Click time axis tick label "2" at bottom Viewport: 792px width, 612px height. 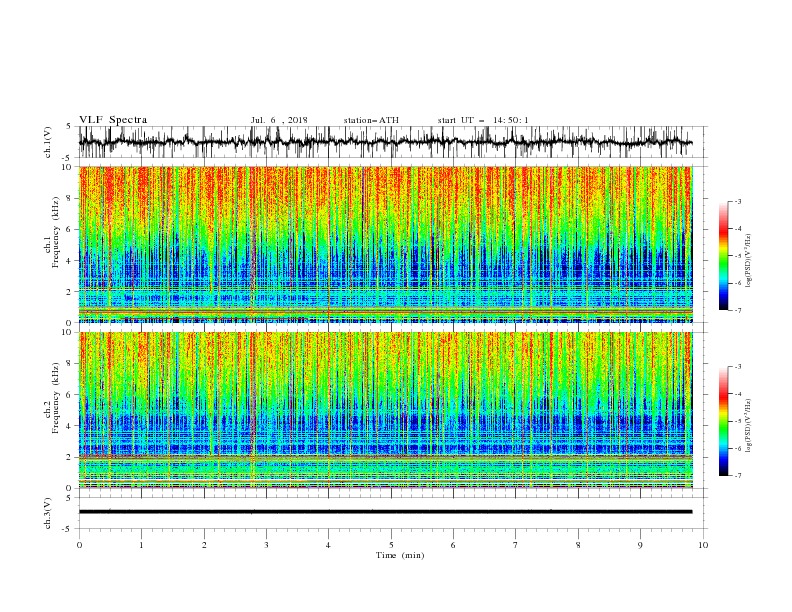pos(204,545)
